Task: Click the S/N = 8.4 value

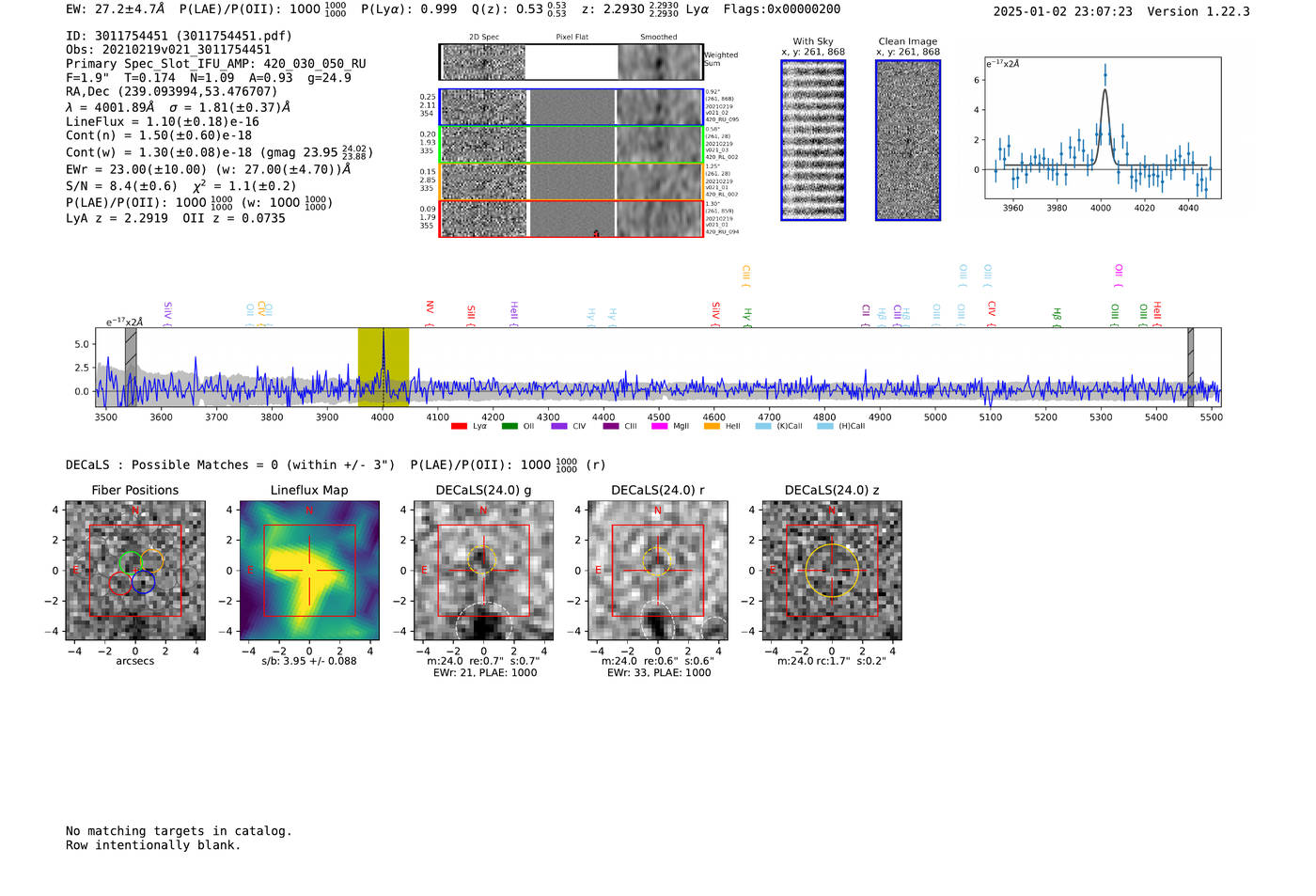Action: (x=121, y=186)
